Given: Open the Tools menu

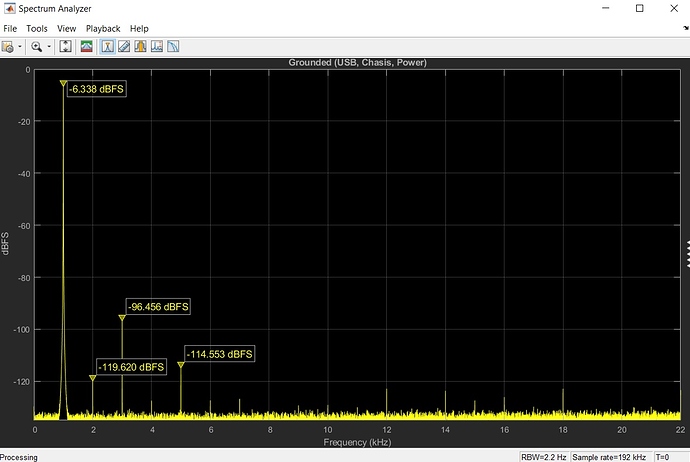Looking at the screenshot, I should tap(37, 29).
